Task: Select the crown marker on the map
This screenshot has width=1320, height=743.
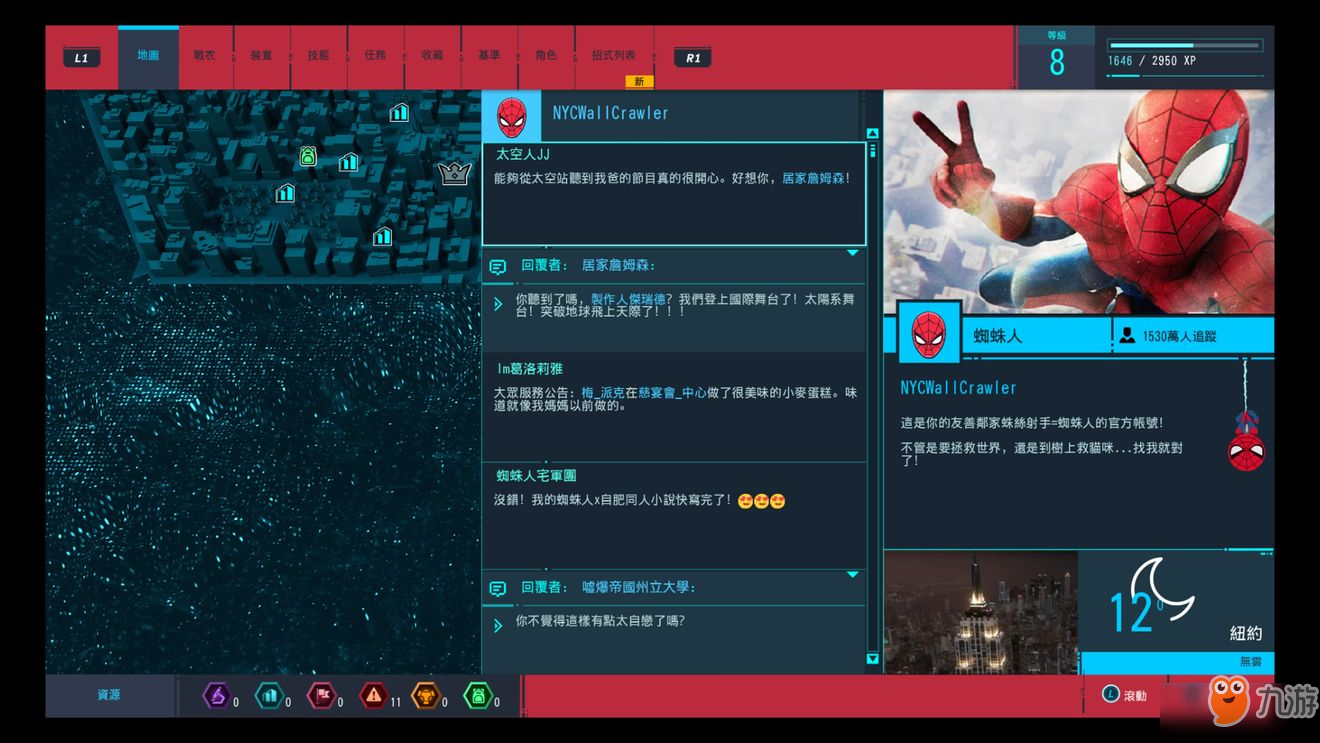Action: point(455,173)
